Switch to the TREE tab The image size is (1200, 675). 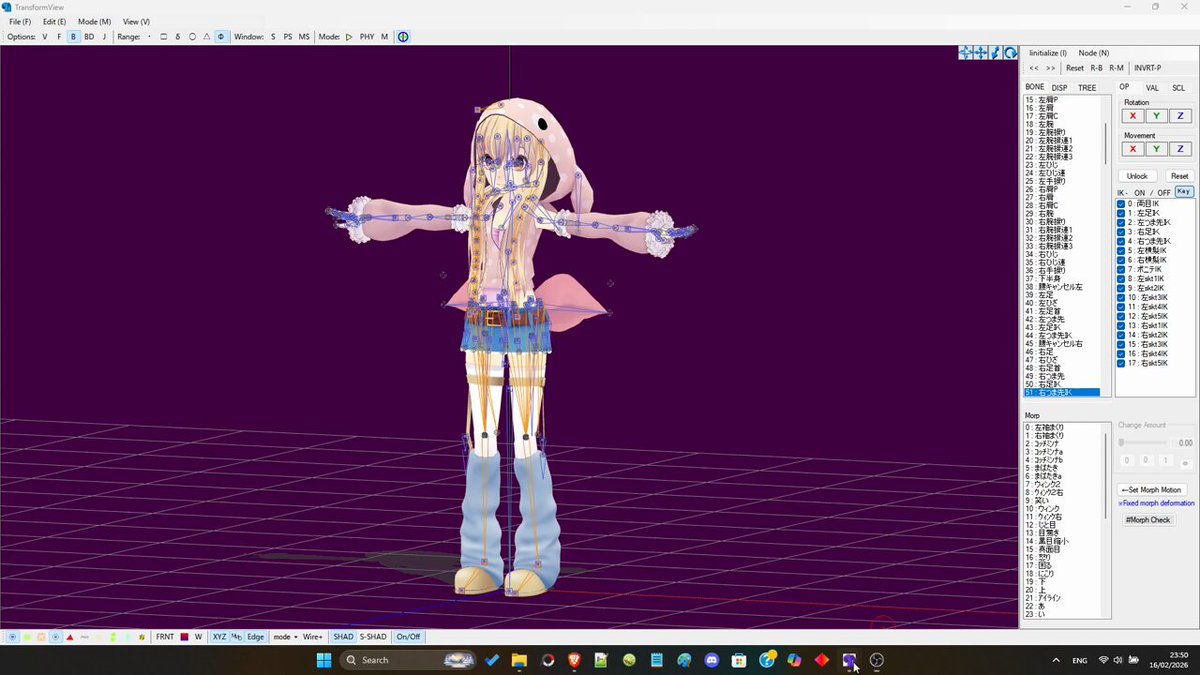1087,88
